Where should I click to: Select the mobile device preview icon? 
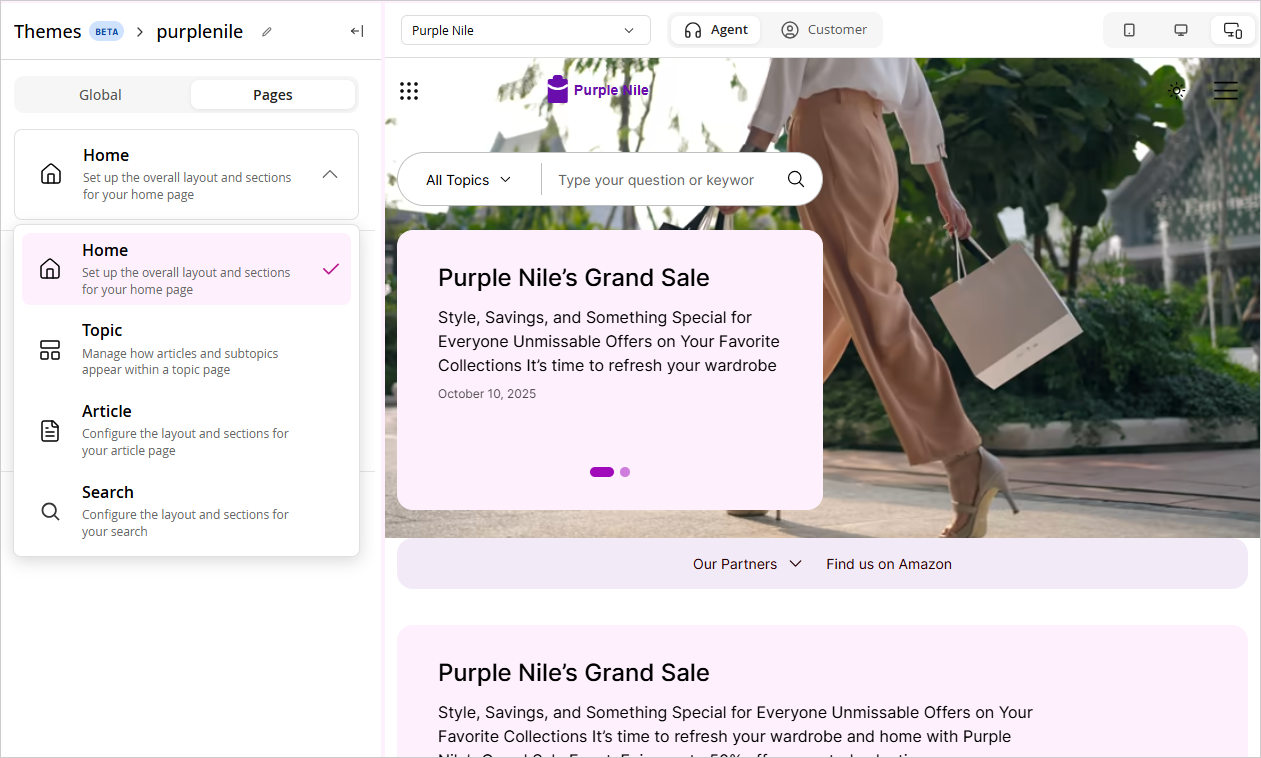1129,30
